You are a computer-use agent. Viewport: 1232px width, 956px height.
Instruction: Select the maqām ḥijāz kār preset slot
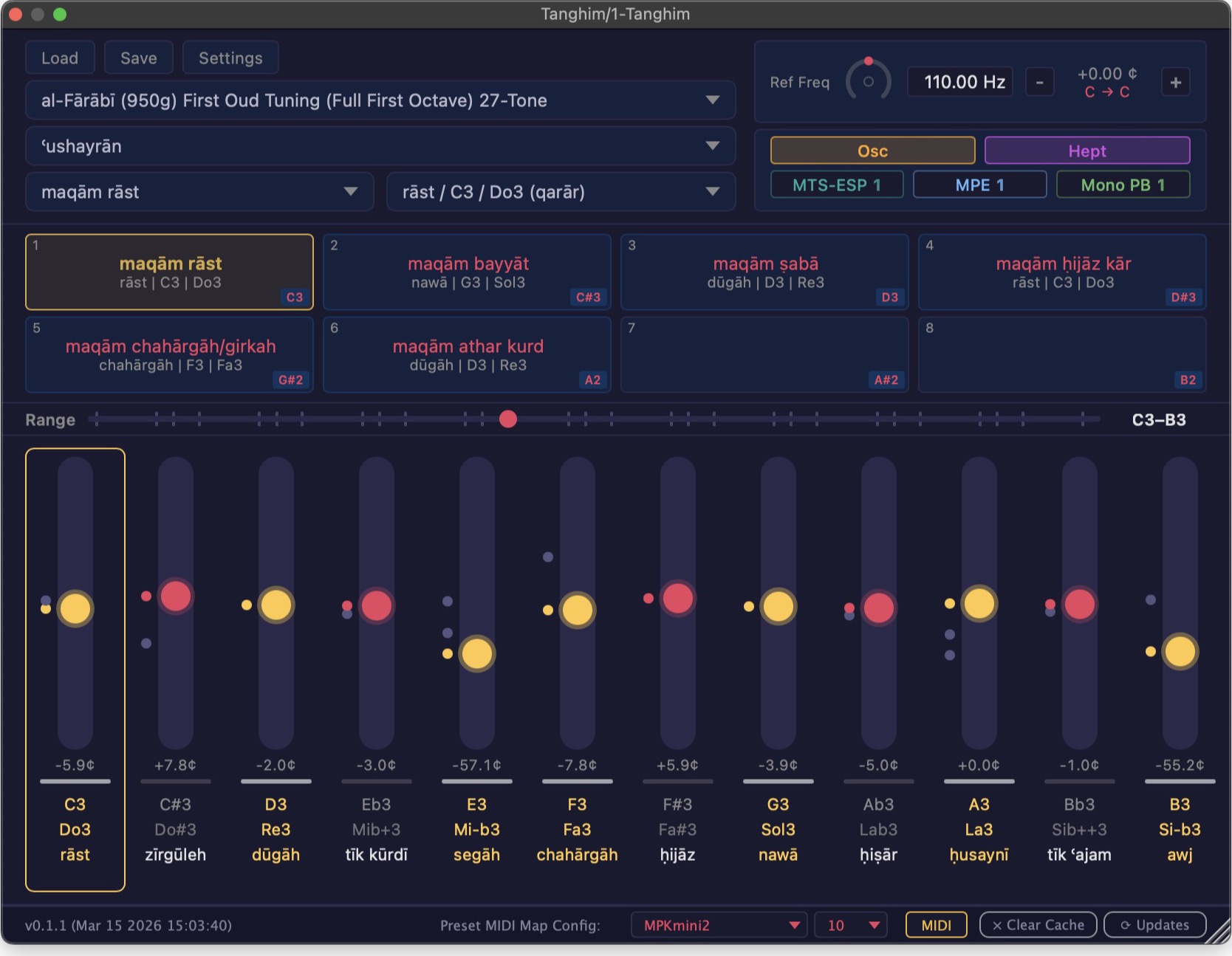(1062, 272)
